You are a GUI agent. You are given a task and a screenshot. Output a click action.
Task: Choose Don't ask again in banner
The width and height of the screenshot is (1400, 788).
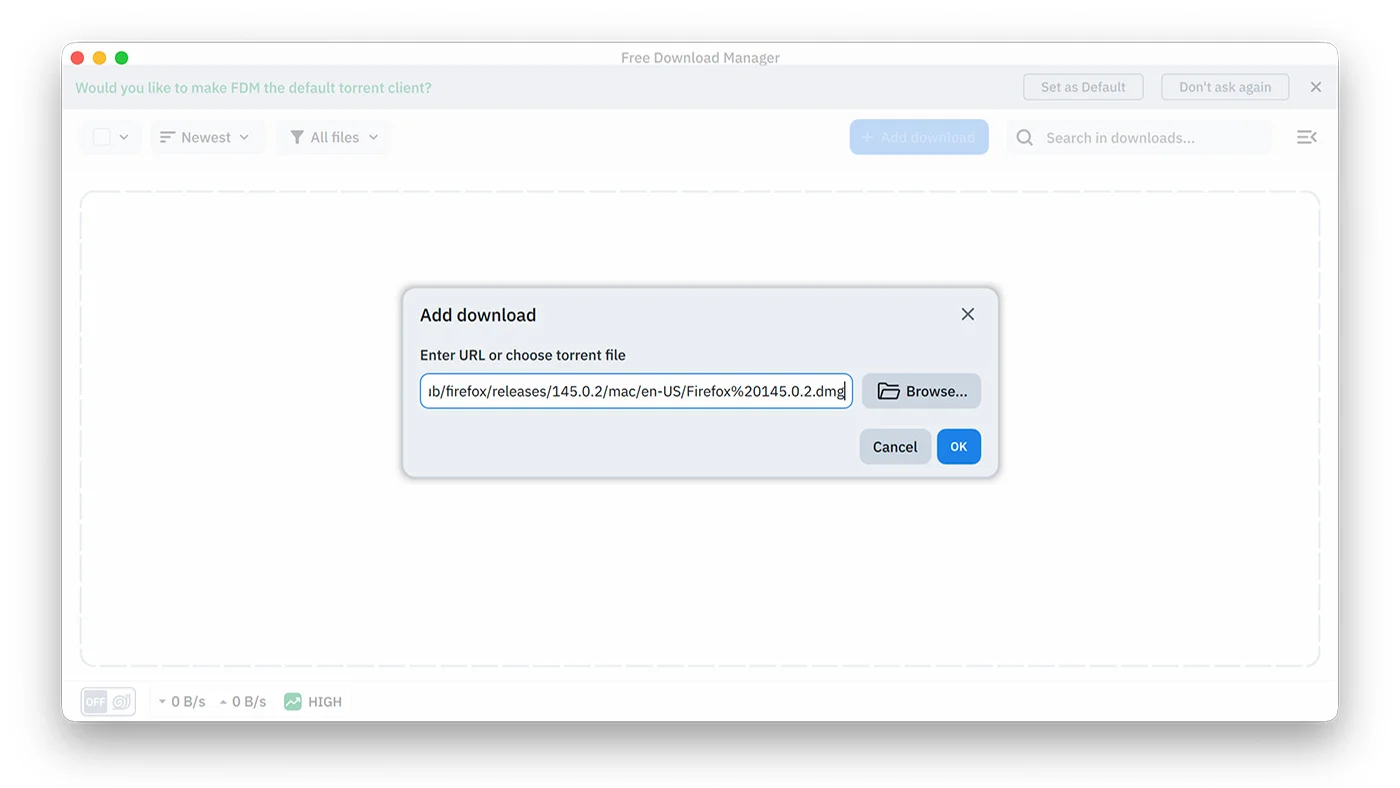1225,87
